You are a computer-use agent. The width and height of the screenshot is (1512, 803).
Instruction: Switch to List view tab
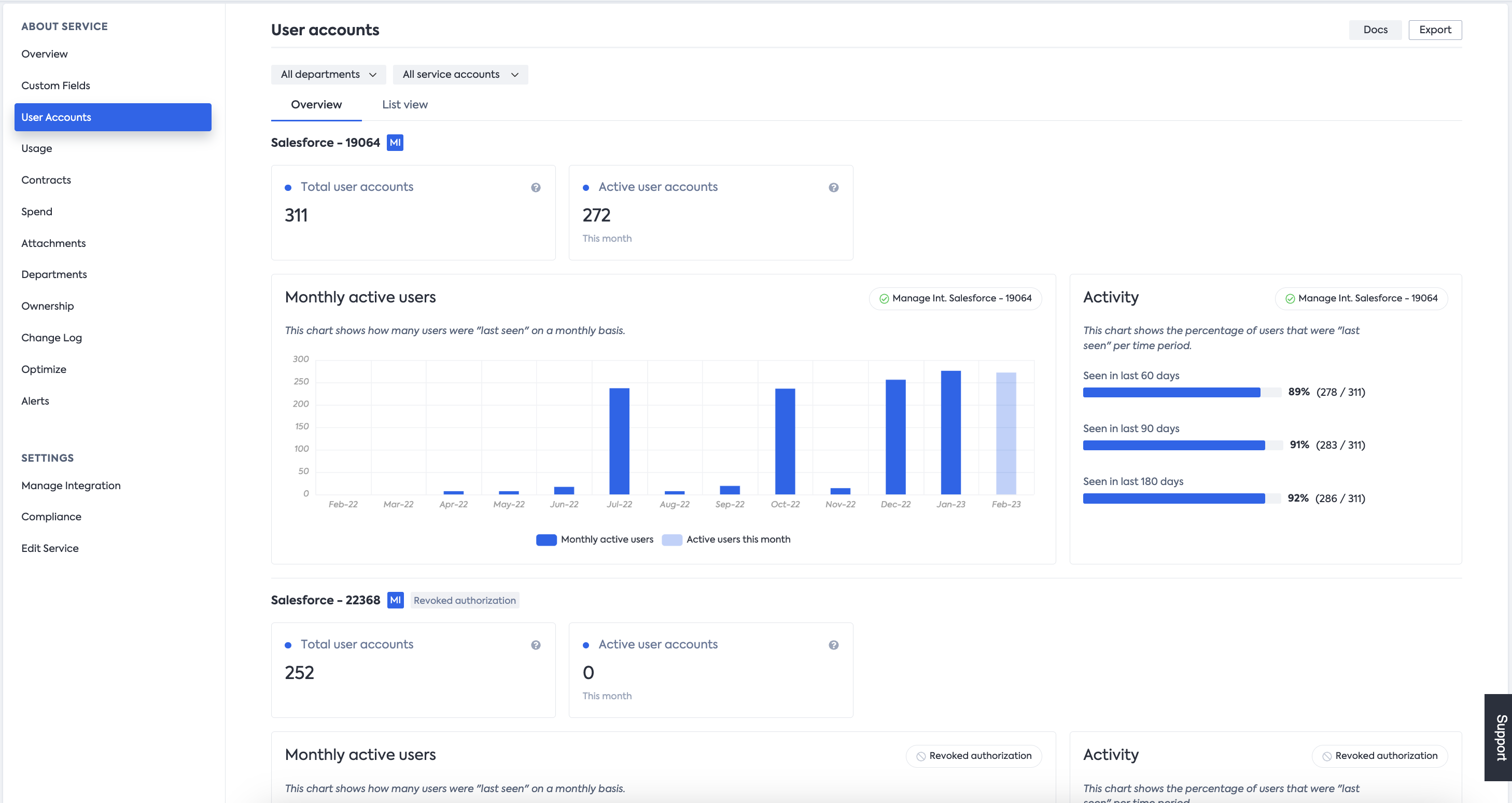coord(404,104)
